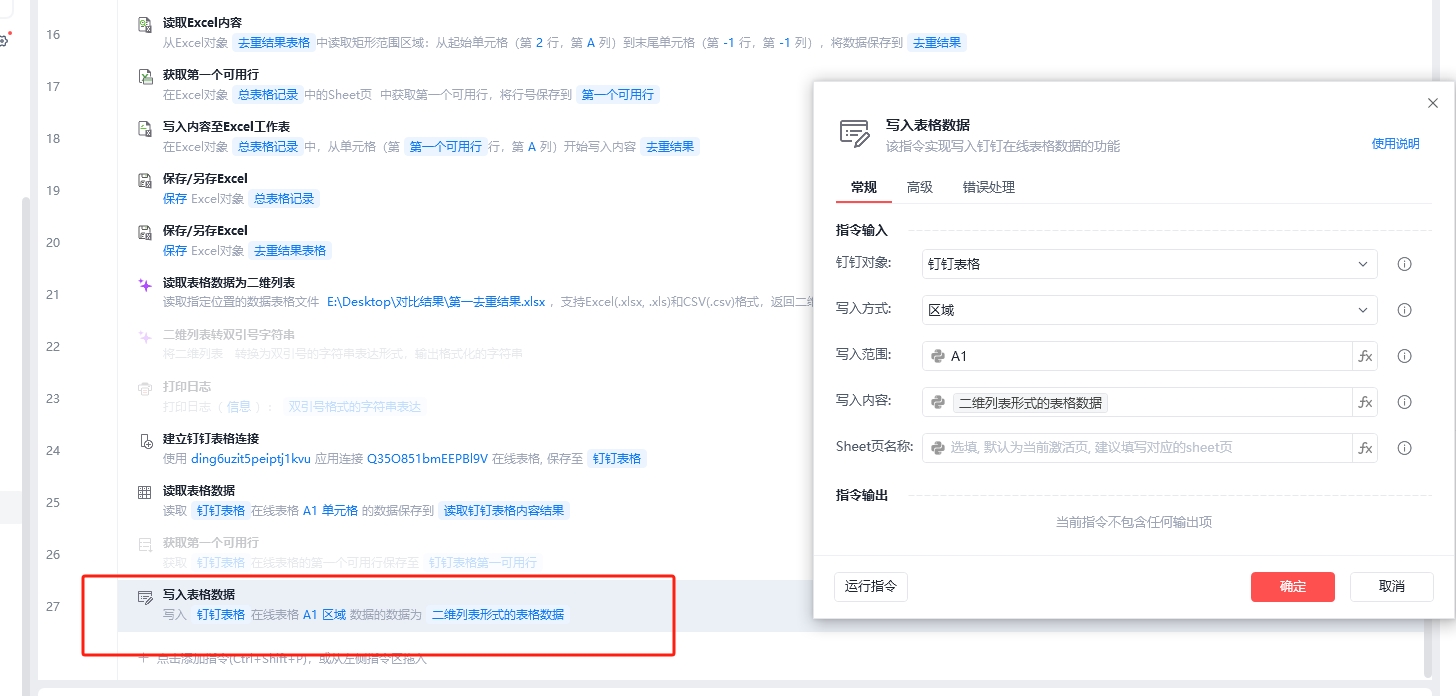Screen dimensions: 1456x696
Task: Click the 写入内容至Excel工作表 step icon
Action: (145, 127)
